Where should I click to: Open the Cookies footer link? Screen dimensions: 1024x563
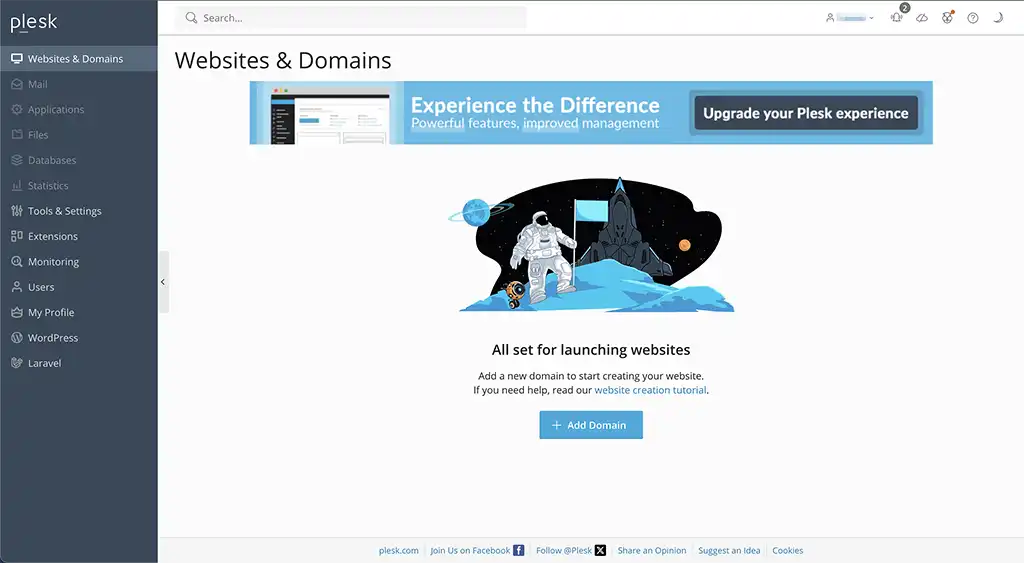point(788,551)
